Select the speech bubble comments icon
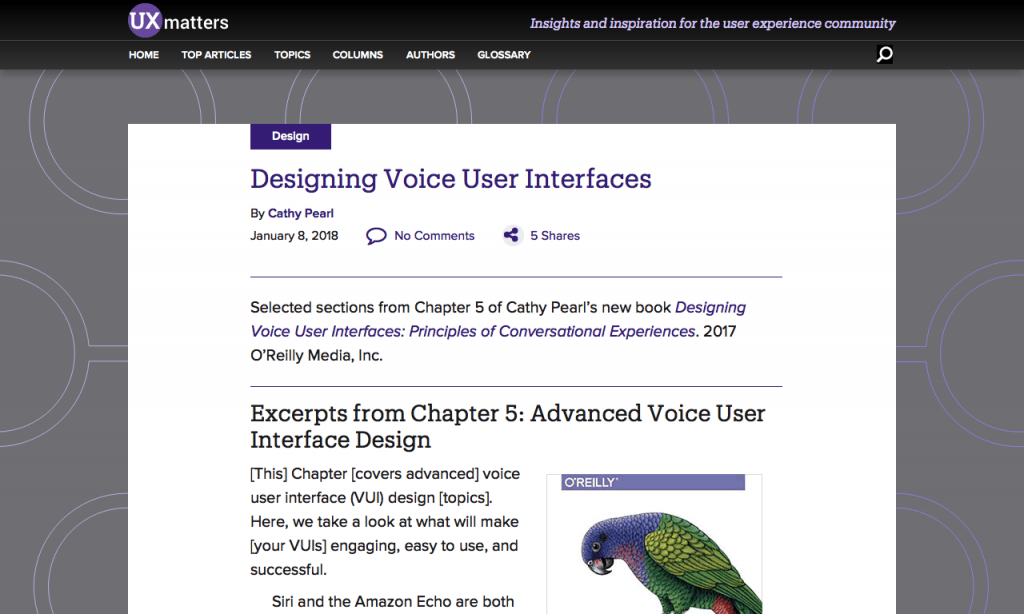This screenshot has width=1024, height=614. click(377, 235)
